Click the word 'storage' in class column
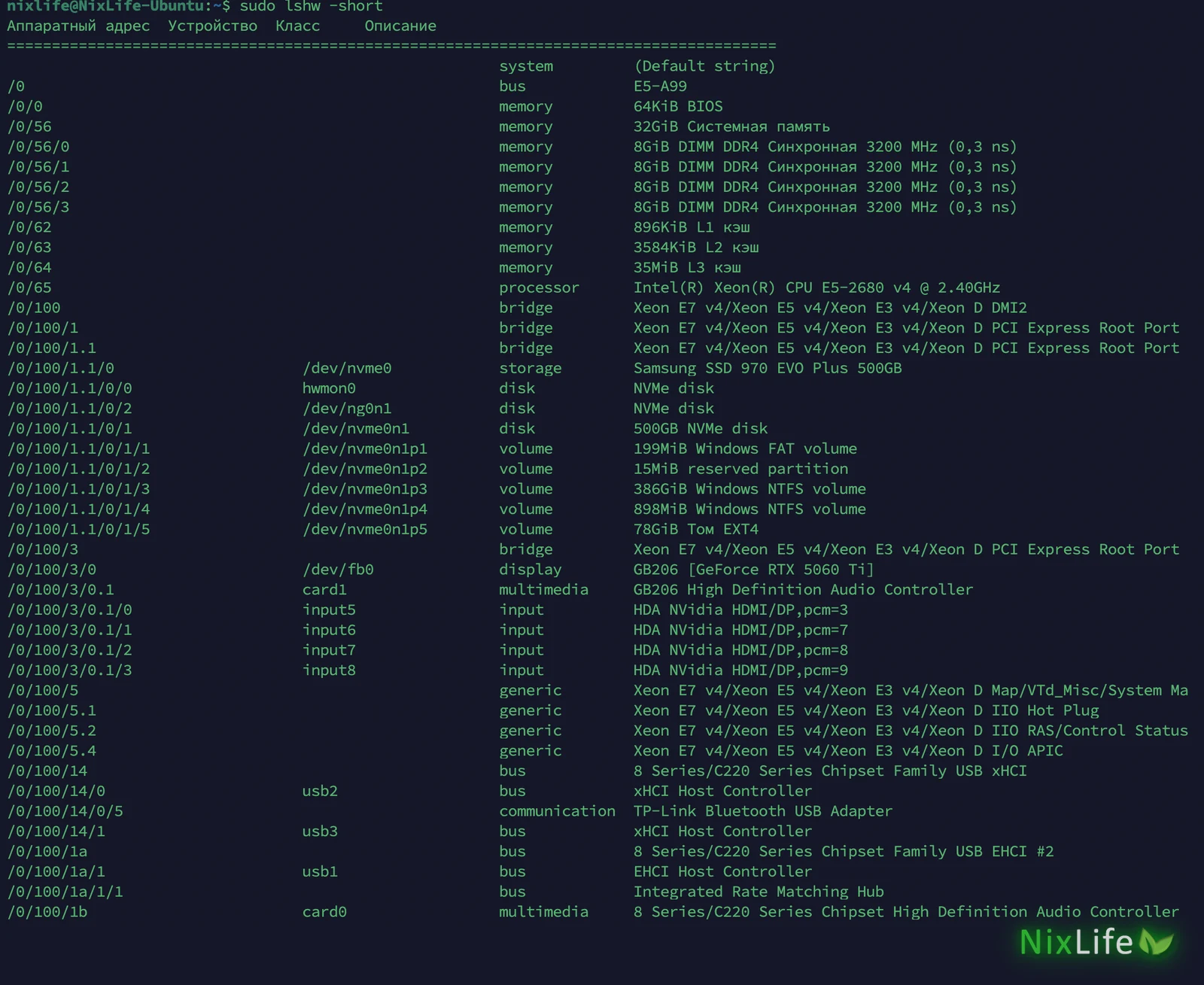Viewport: 1204px width, 985px height. [530, 368]
